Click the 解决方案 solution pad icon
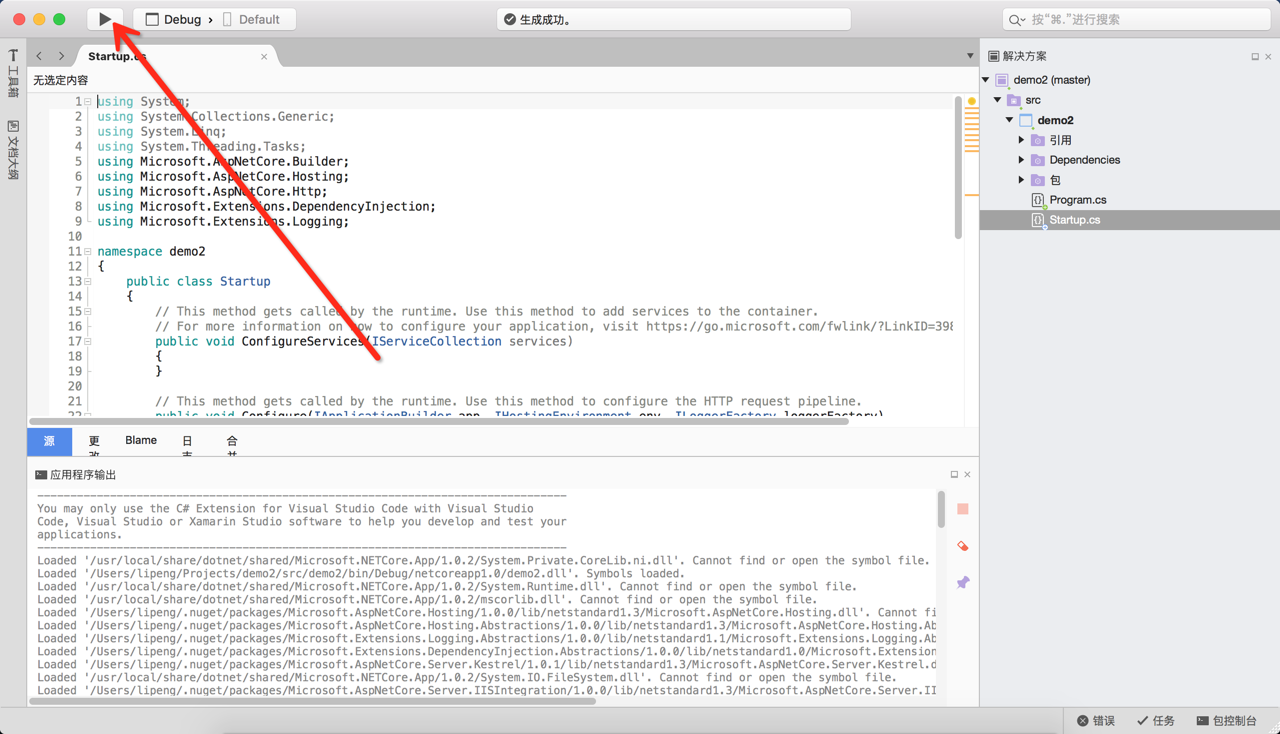1280x734 pixels. pos(994,57)
